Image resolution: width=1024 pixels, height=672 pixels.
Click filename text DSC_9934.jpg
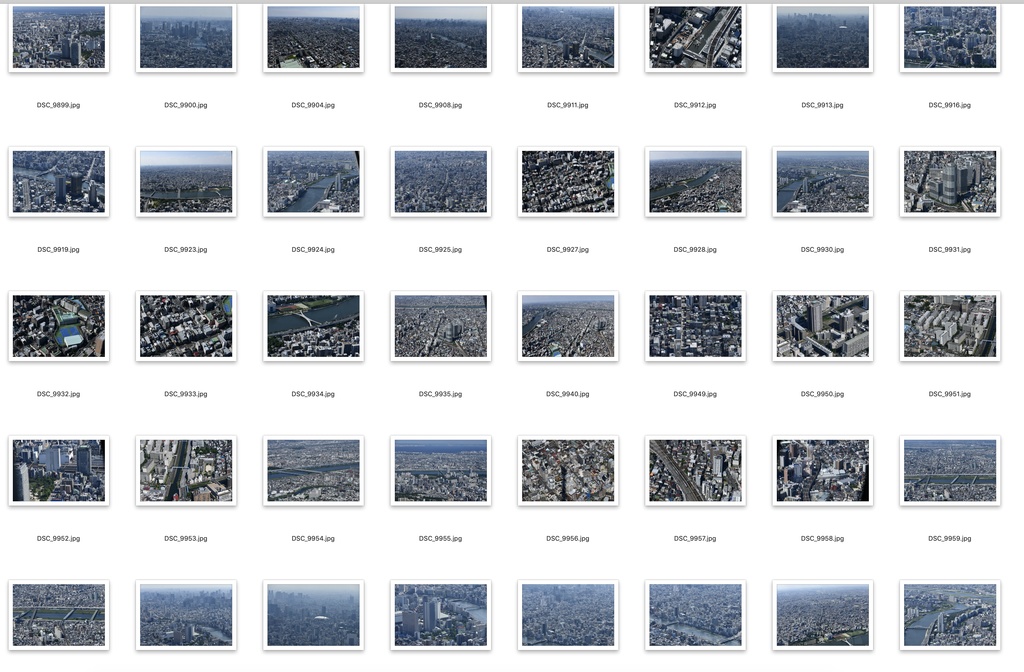click(x=313, y=394)
